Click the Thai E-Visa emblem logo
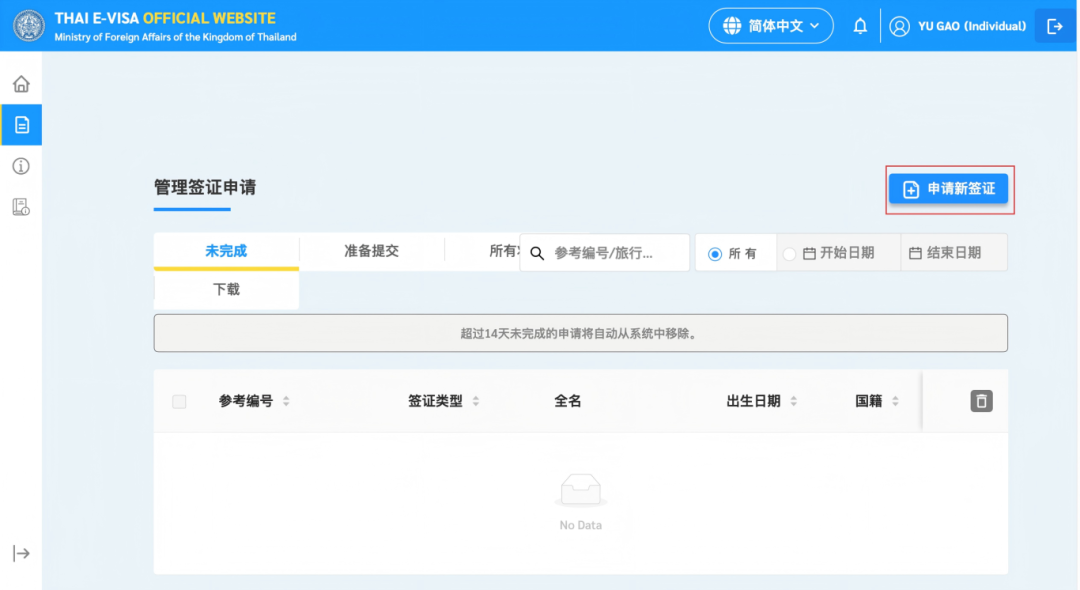The height and width of the screenshot is (590, 1080). (29, 26)
